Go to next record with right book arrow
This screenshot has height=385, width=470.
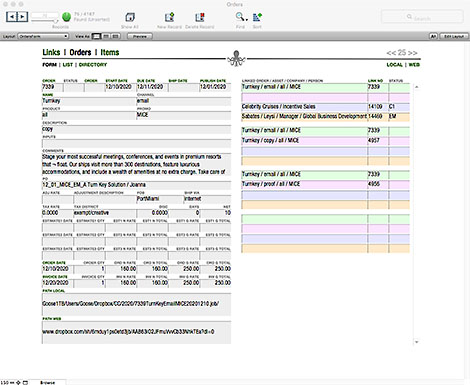point(22,17)
